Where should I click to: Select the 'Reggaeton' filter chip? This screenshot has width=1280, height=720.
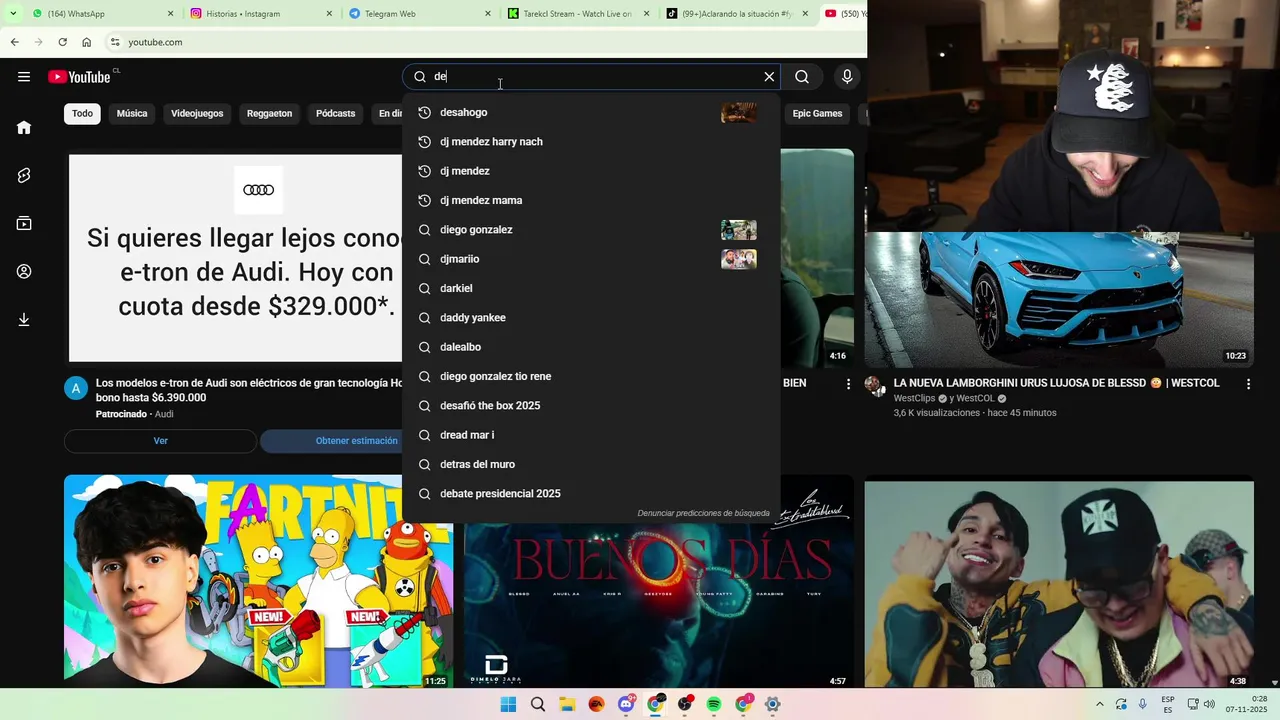[269, 113]
